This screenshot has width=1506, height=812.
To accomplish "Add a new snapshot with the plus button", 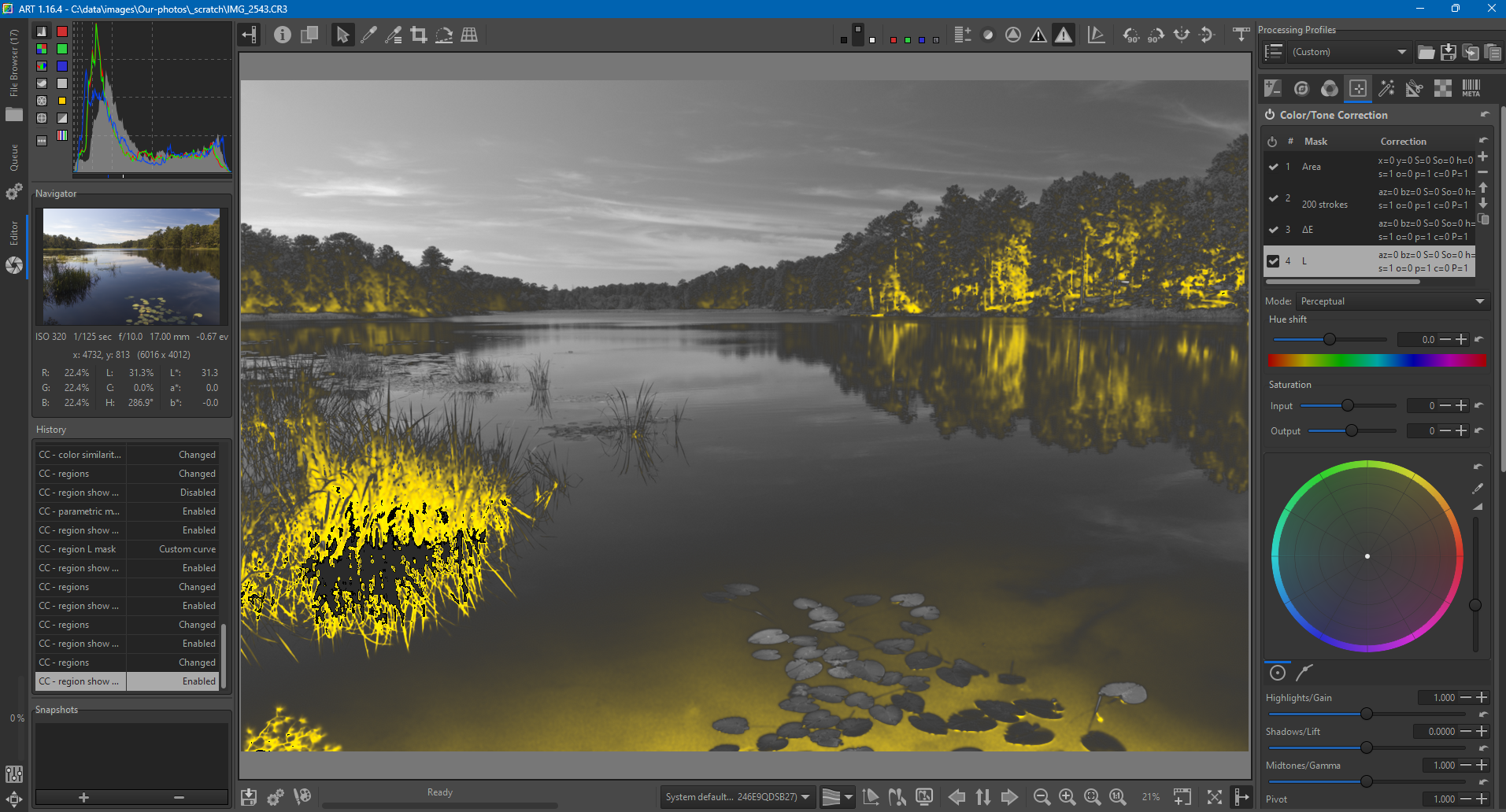I will tap(83, 797).
